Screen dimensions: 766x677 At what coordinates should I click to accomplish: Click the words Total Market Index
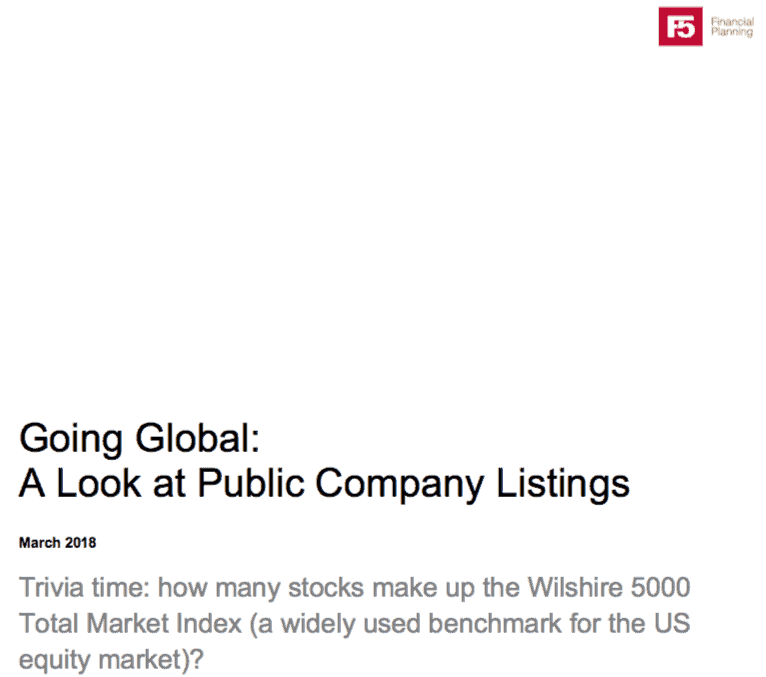[x=130, y=624]
